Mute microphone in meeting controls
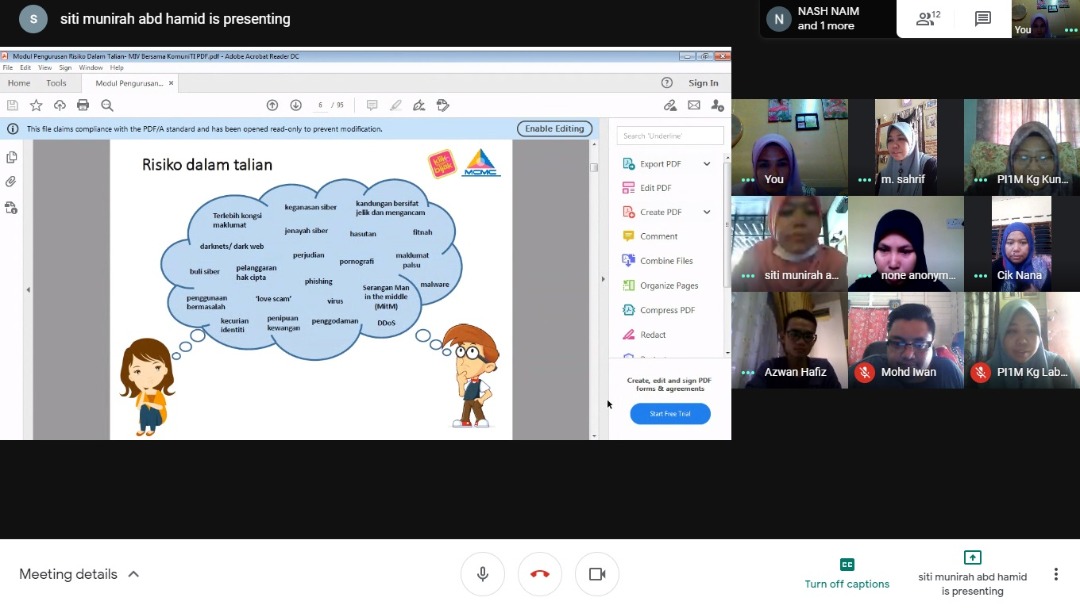The height and width of the screenshot is (609, 1080). coord(482,574)
